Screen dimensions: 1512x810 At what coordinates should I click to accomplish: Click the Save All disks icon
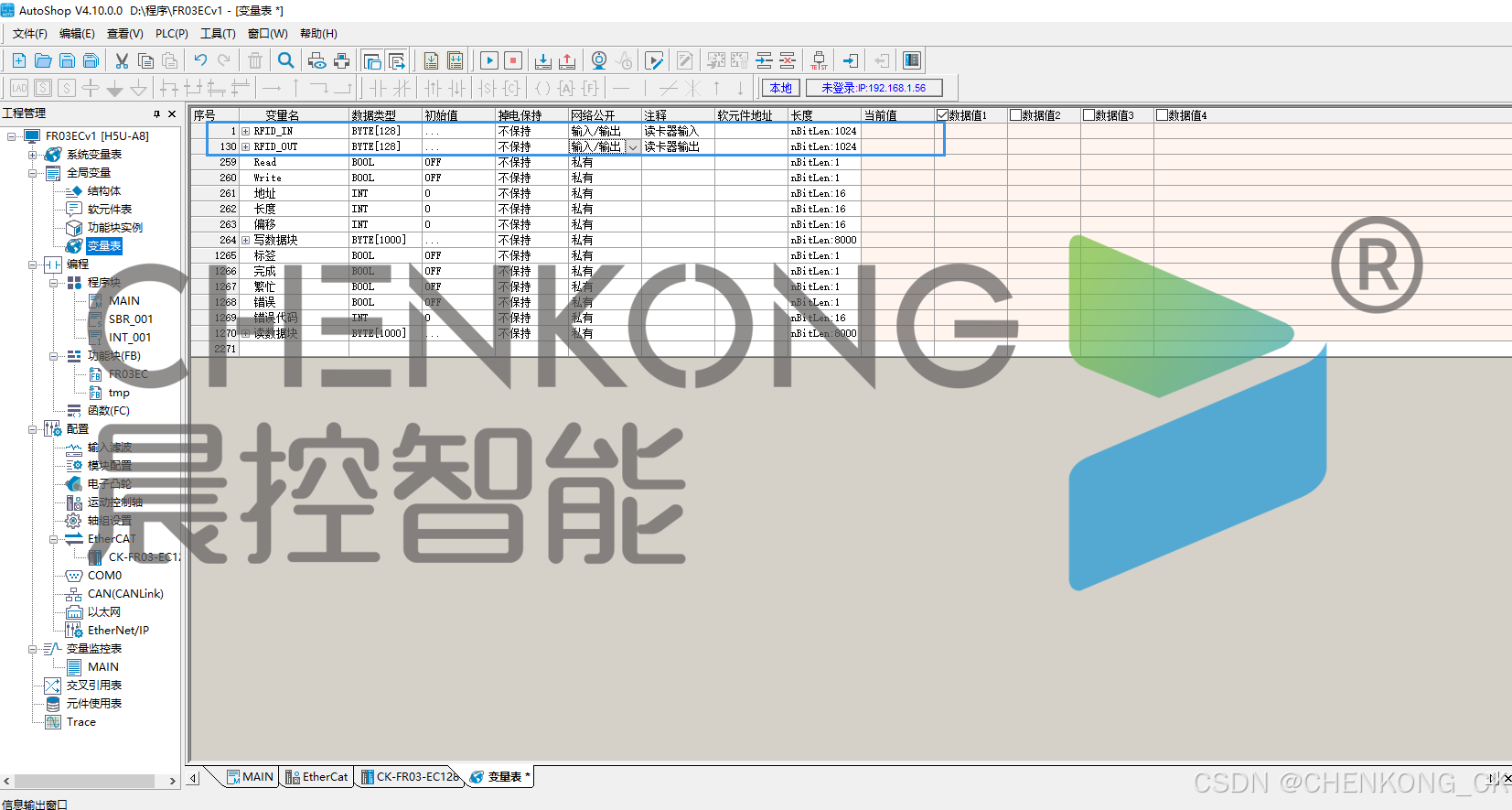91,60
